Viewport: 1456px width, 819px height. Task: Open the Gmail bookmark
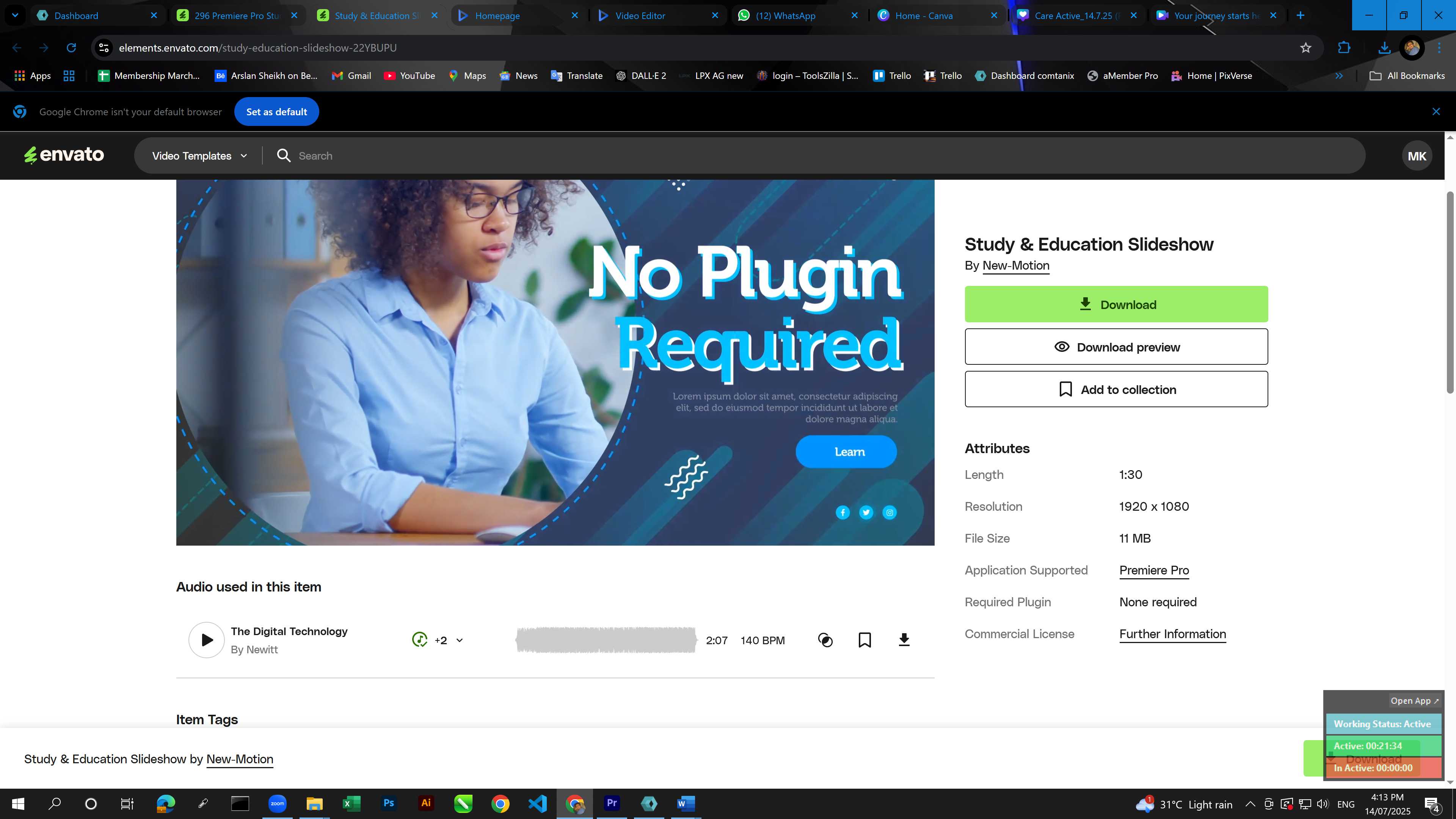click(351, 76)
